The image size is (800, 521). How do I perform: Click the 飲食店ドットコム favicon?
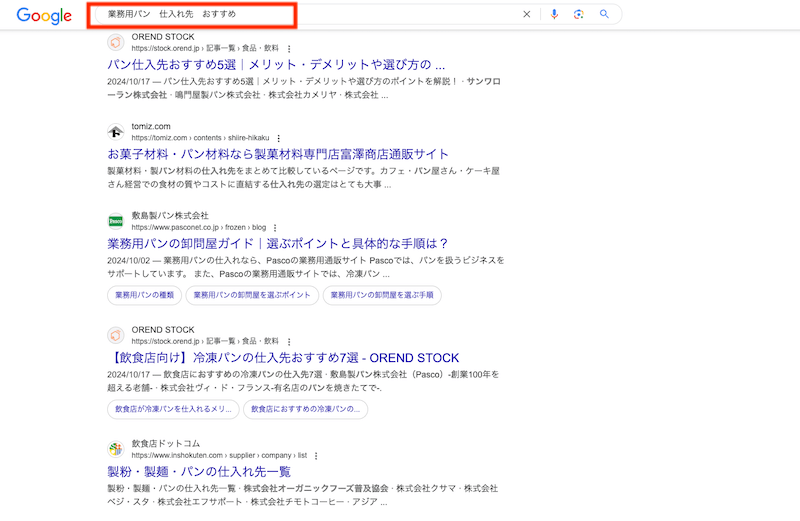click(116, 449)
